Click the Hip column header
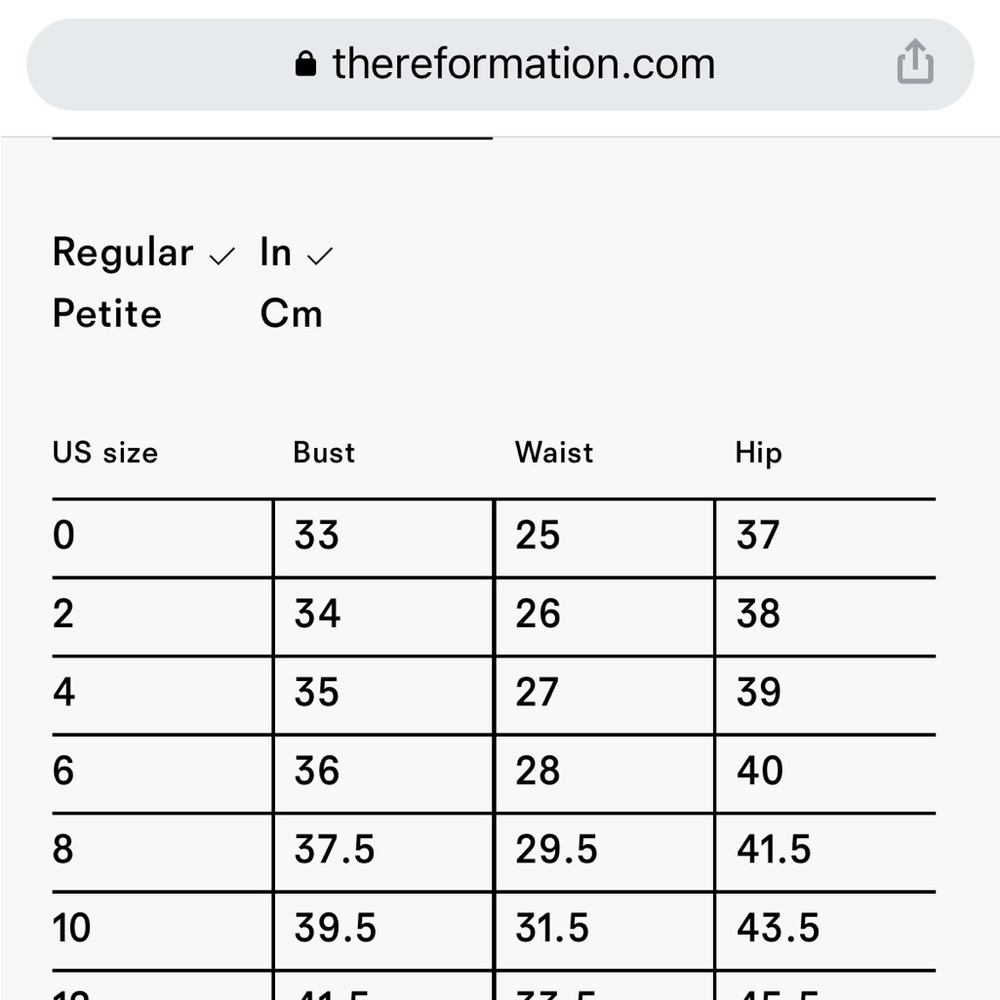This screenshot has height=1000, width=1000. [x=758, y=453]
